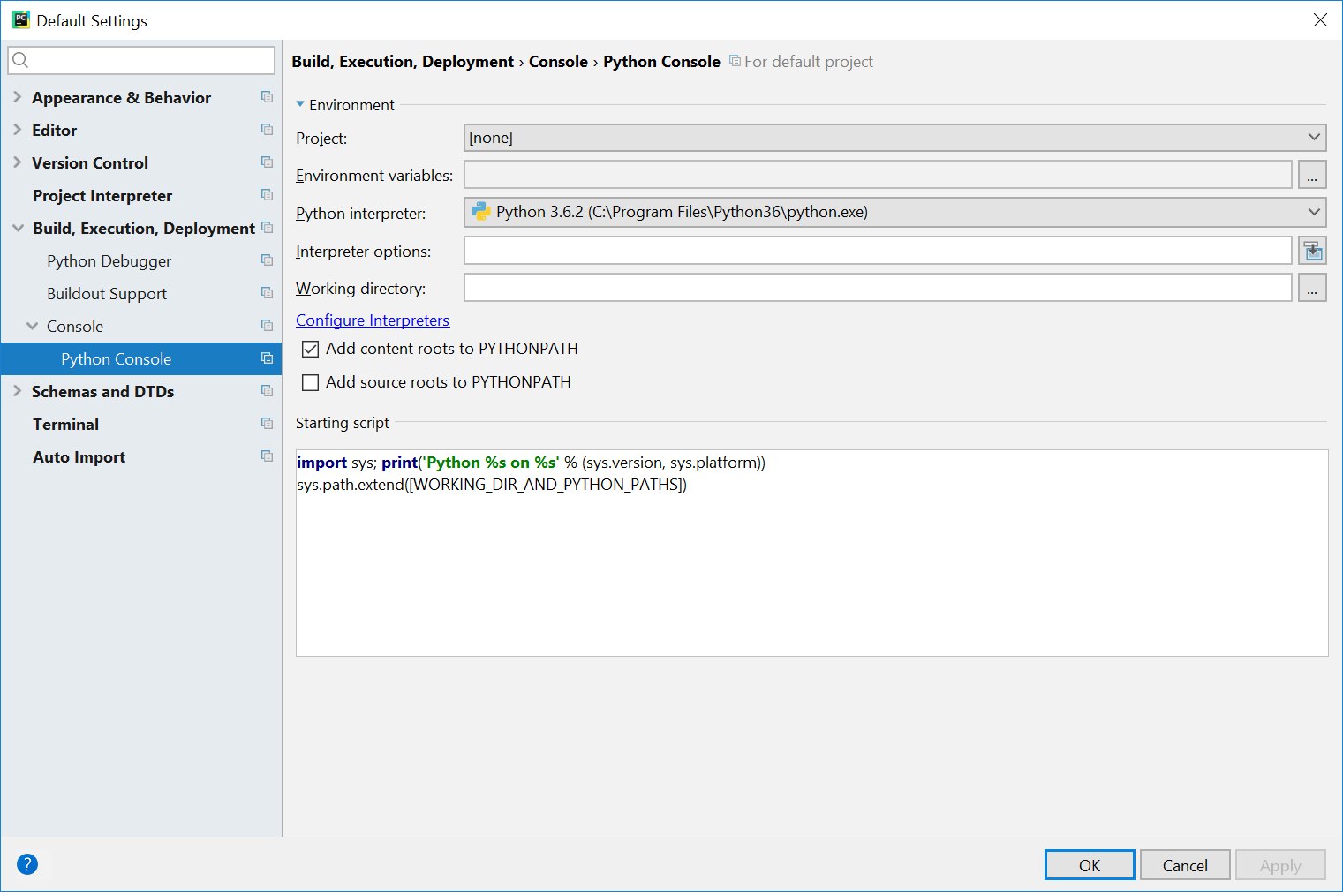1343x896 pixels.
Task: Open the Python interpreter dropdown
Action: [x=895, y=212]
